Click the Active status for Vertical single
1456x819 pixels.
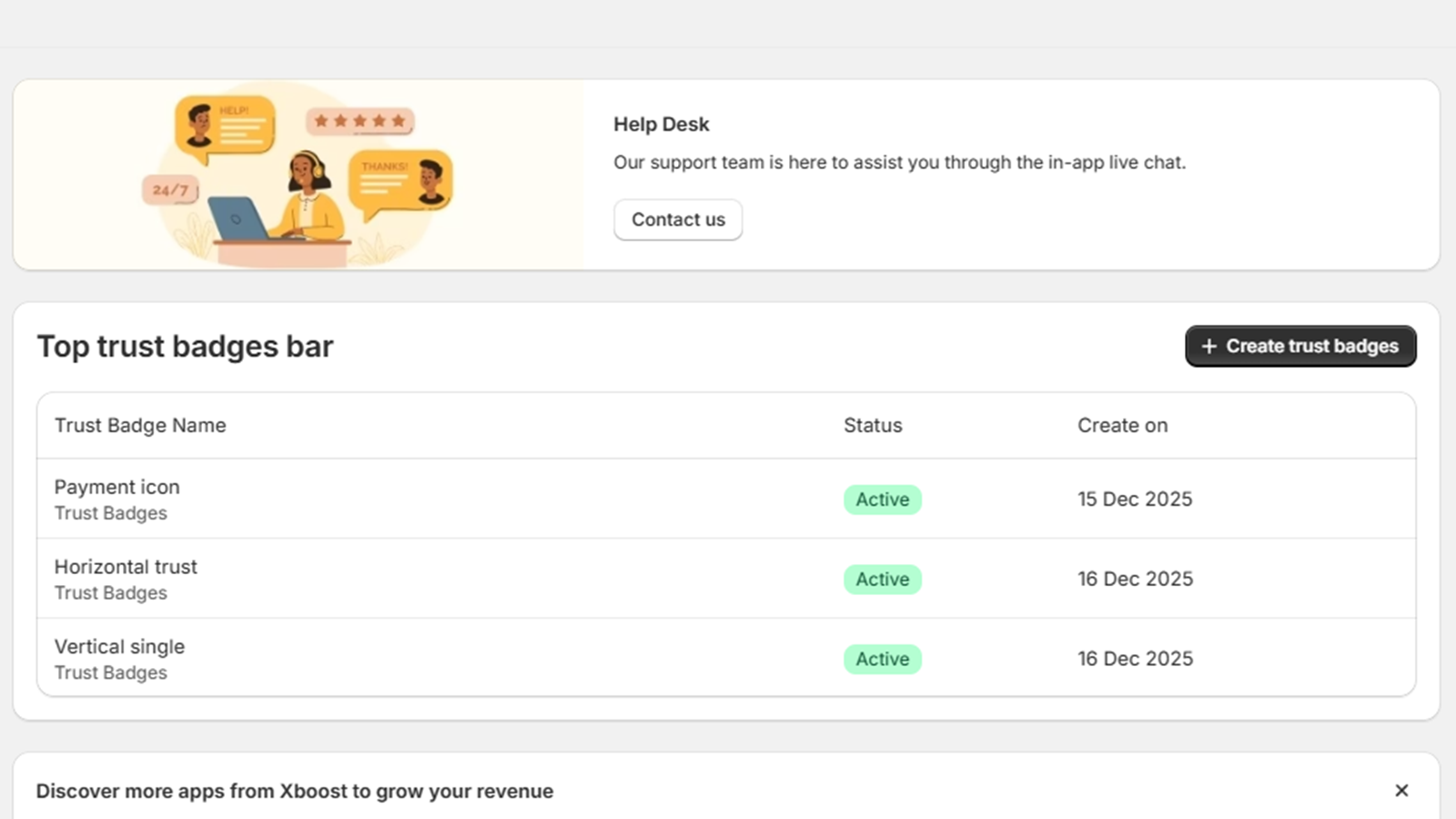coord(882,659)
